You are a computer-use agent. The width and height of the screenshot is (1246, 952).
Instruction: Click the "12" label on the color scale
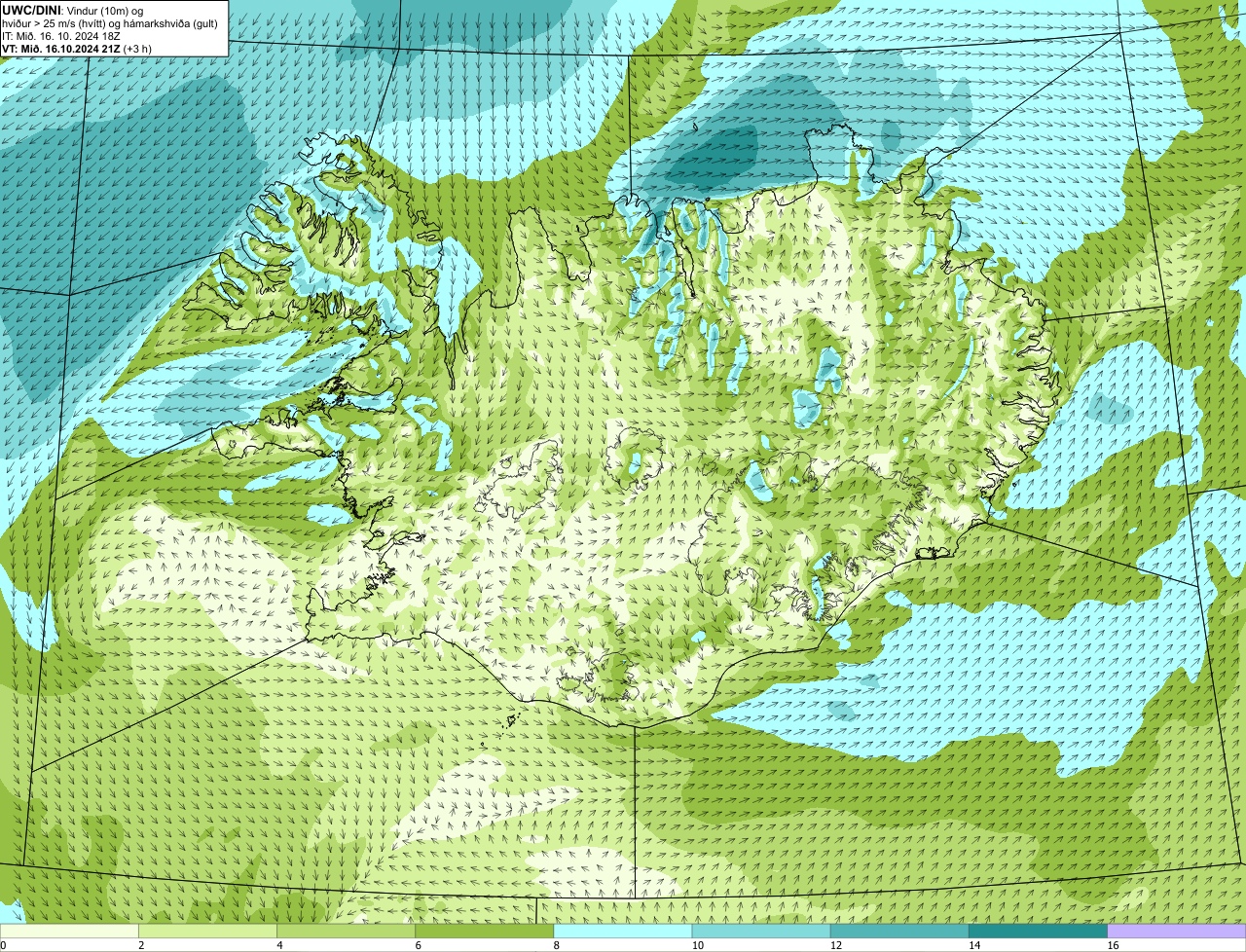pyautogui.click(x=836, y=945)
